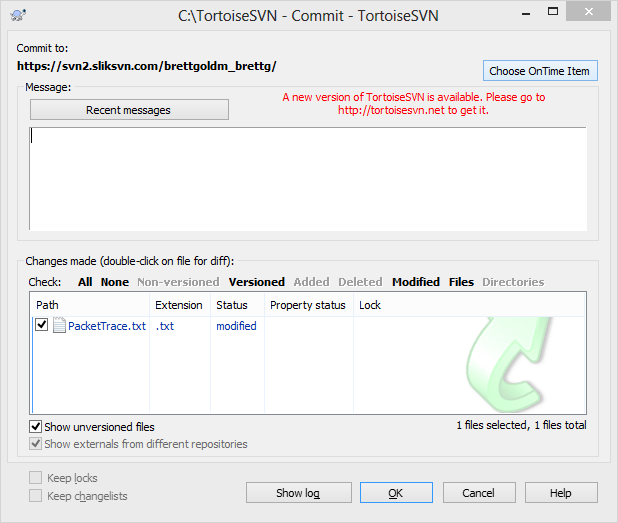The height and width of the screenshot is (523, 618).
Task: Click the files selected count text
Action: point(521,425)
